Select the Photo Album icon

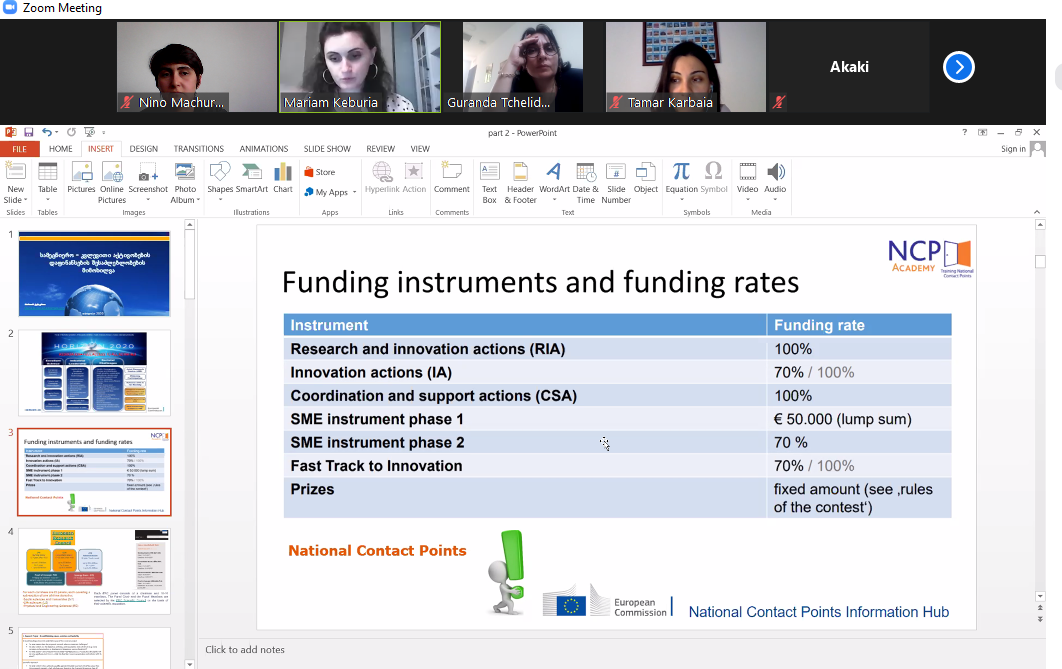[x=185, y=173]
